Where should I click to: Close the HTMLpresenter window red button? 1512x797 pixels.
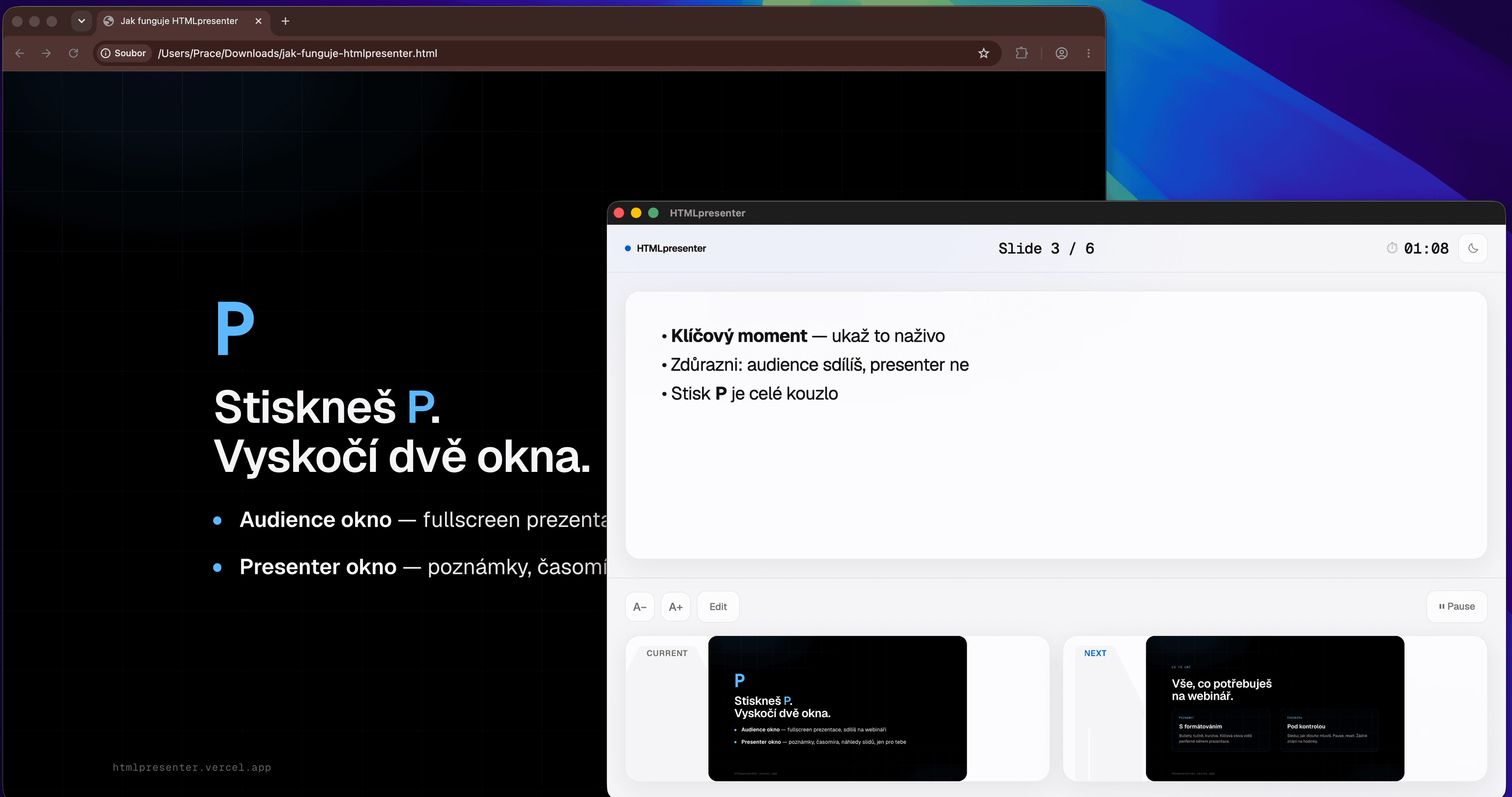pyautogui.click(x=619, y=213)
